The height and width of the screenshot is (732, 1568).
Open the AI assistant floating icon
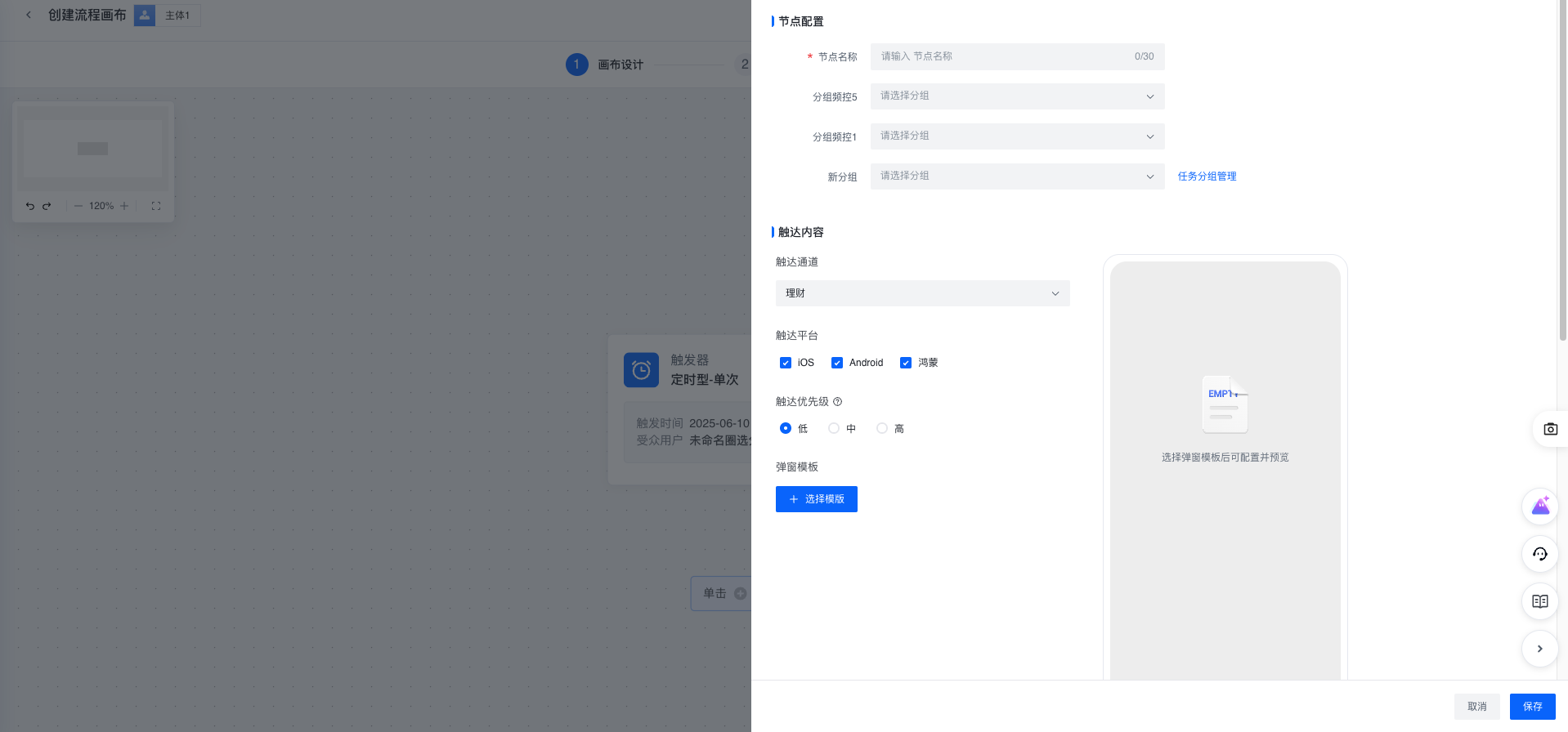point(1540,507)
